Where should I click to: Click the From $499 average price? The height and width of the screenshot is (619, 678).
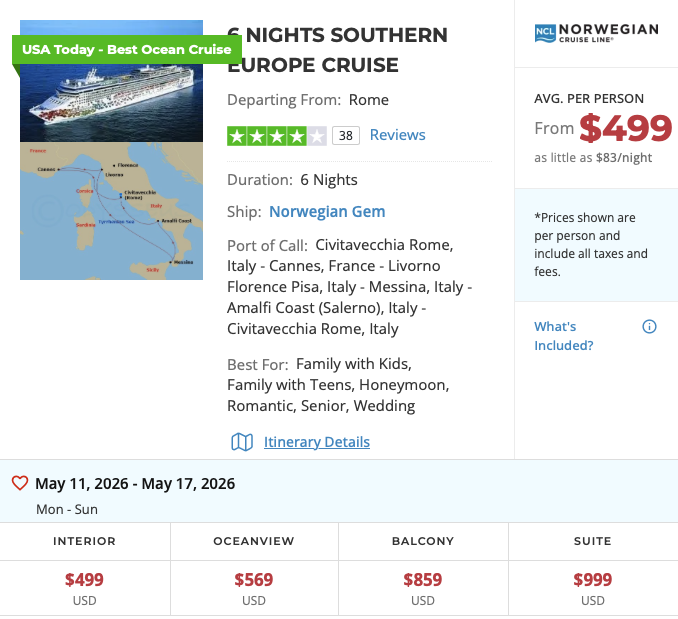[603, 128]
